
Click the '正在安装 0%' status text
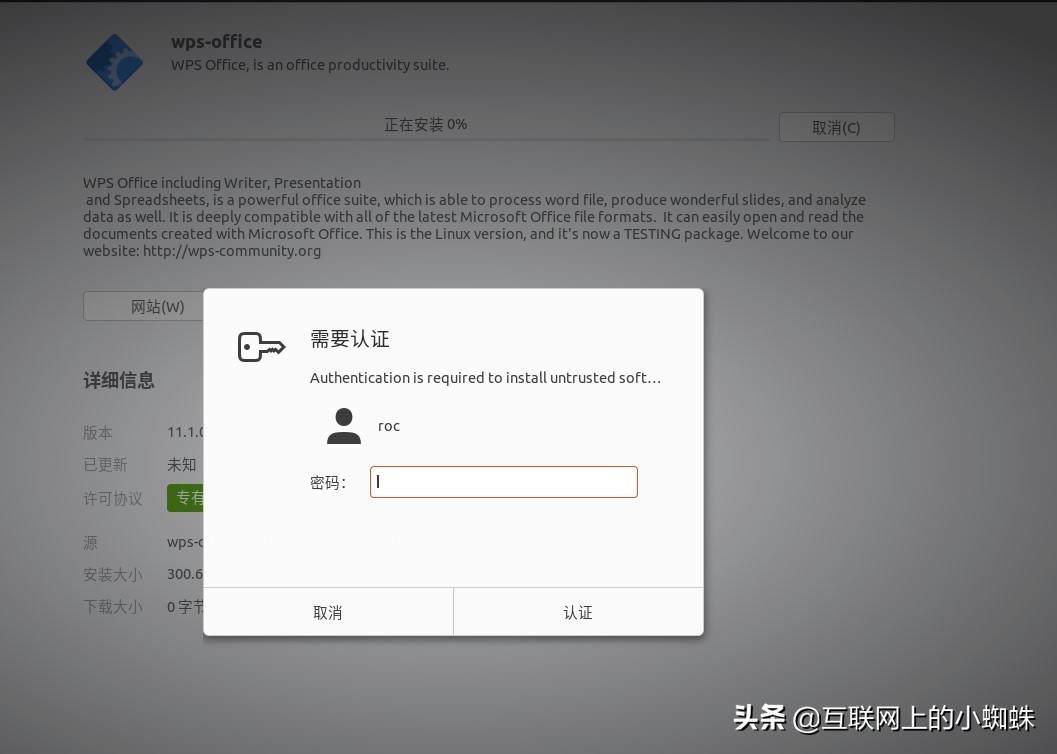click(425, 125)
